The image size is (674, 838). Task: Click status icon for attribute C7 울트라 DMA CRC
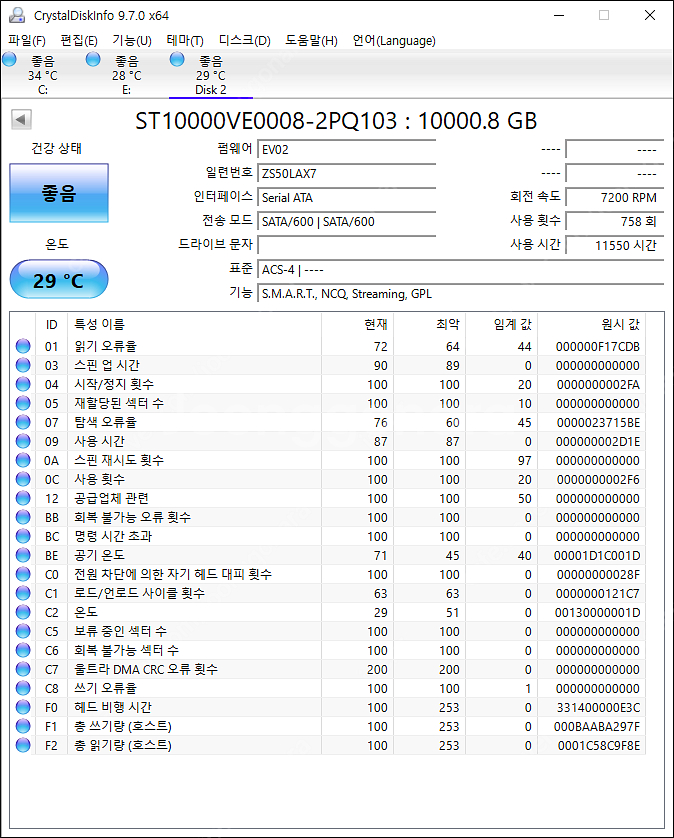click(x=22, y=669)
